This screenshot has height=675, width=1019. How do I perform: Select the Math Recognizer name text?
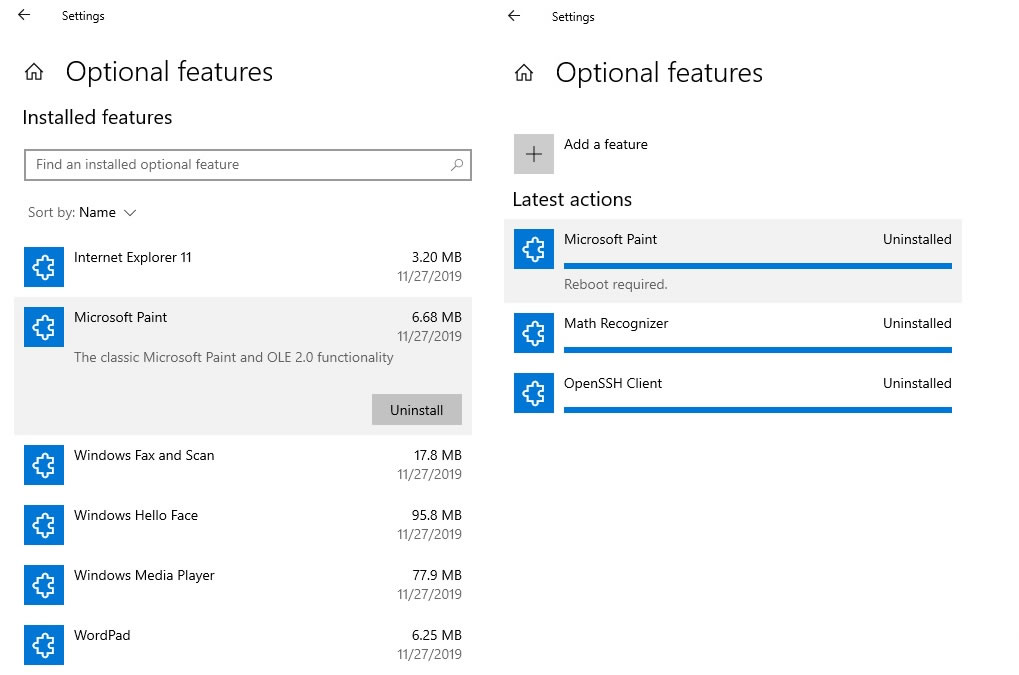point(615,324)
